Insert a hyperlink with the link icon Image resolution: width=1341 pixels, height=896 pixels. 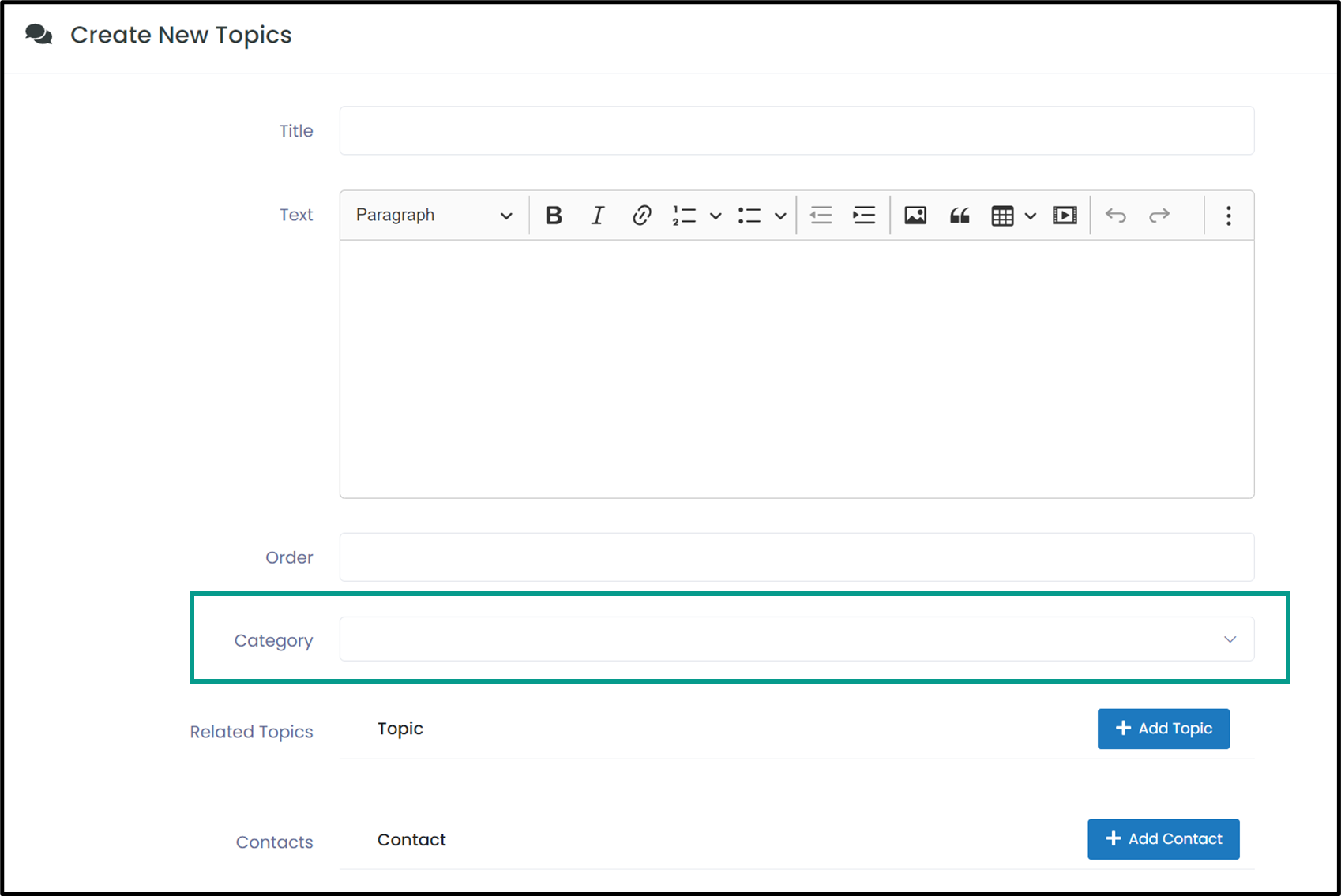[x=642, y=216]
